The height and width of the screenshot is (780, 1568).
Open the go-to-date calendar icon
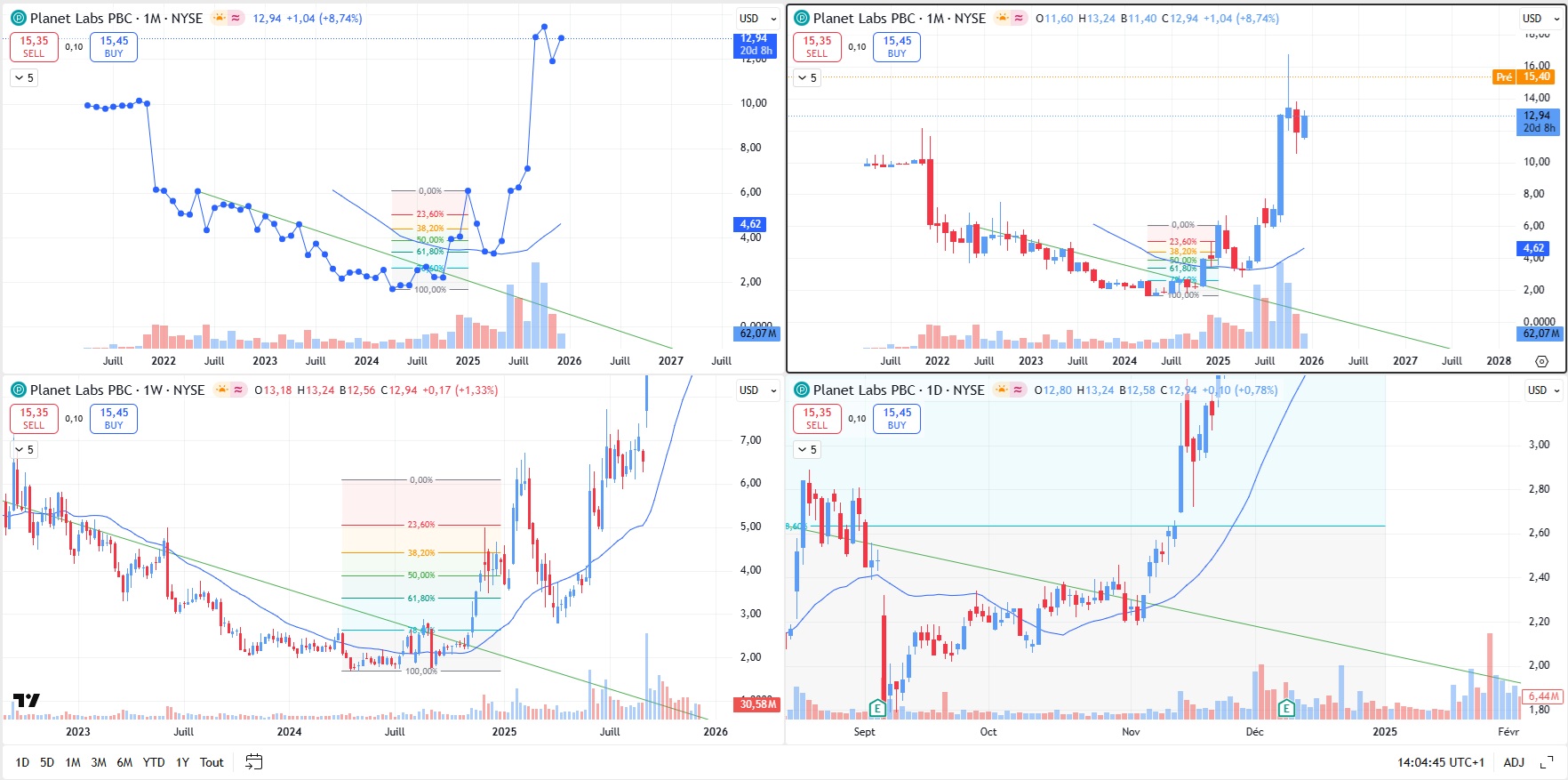[254, 762]
